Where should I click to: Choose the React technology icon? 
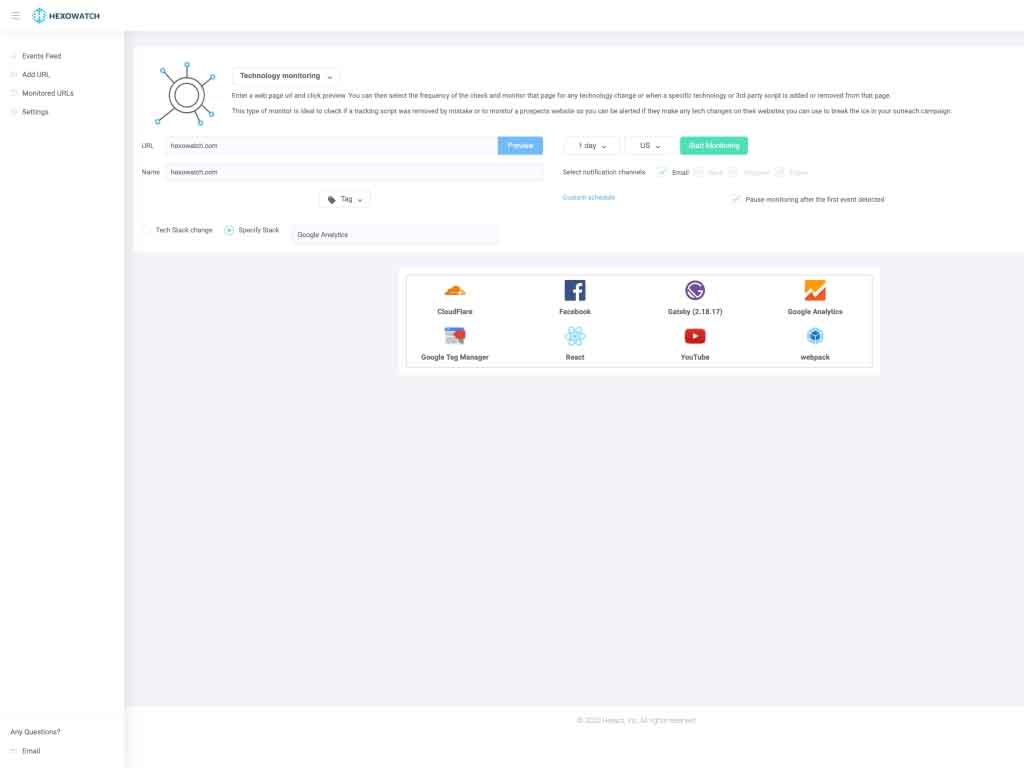point(575,336)
